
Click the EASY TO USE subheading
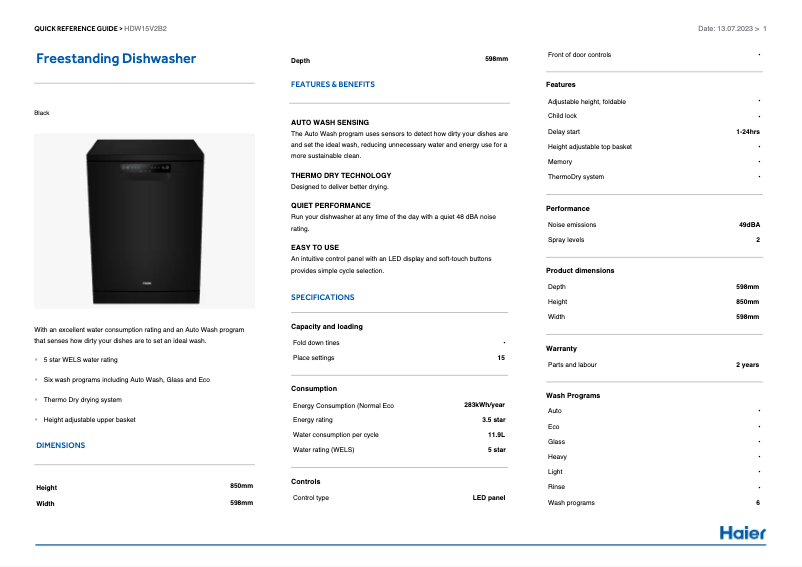click(x=315, y=247)
